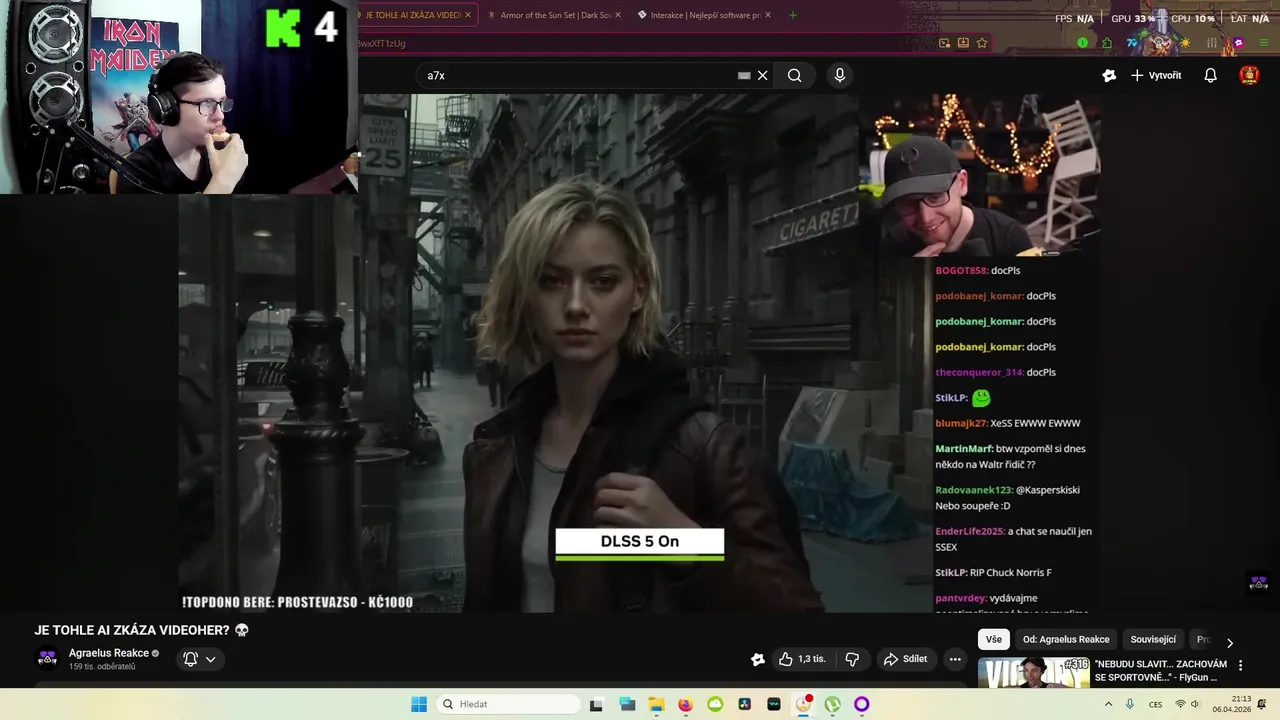Click the 159 tis. odběratelů subscriber count
This screenshot has height=720, width=1280.
point(102,667)
